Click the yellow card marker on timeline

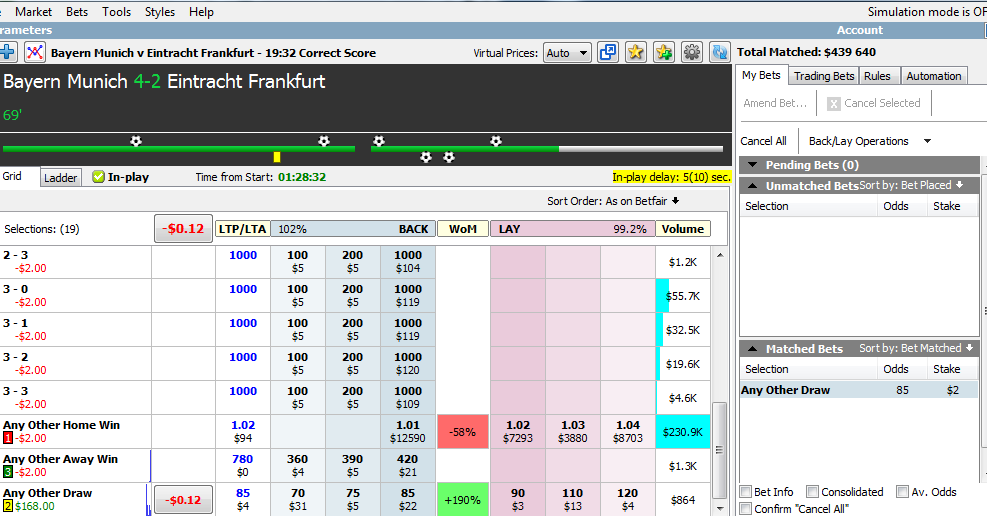(276, 157)
